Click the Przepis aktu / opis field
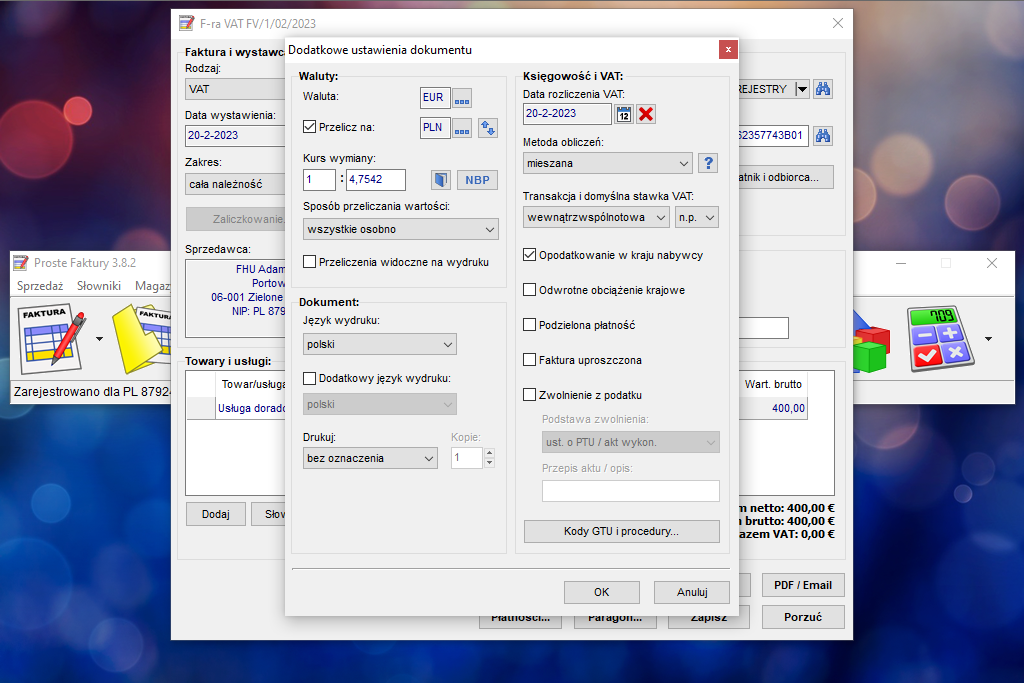This screenshot has height=683, width=1024. coord(630,491)
